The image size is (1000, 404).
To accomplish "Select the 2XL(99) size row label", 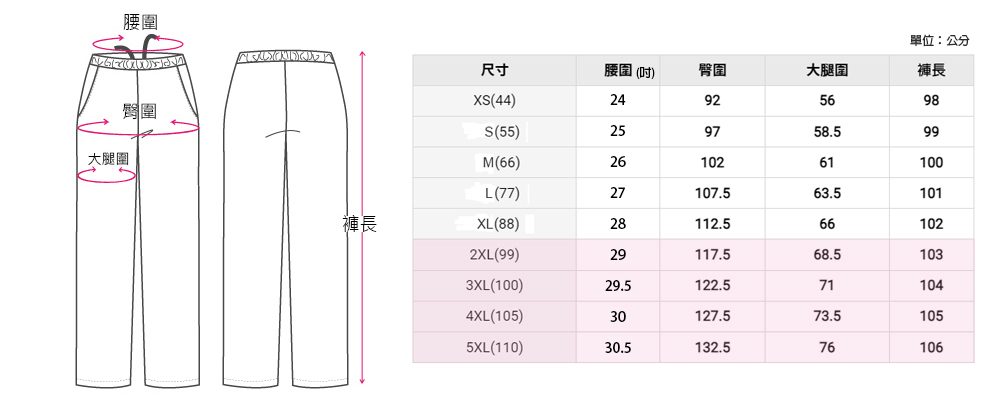I will (494, 255).
